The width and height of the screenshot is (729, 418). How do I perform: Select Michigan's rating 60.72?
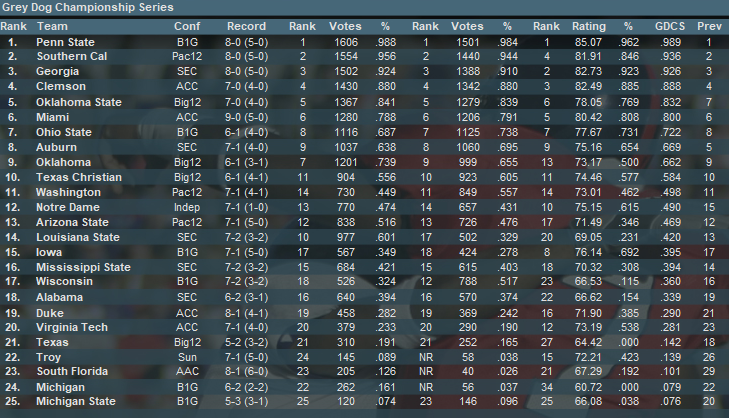point(588,387)
